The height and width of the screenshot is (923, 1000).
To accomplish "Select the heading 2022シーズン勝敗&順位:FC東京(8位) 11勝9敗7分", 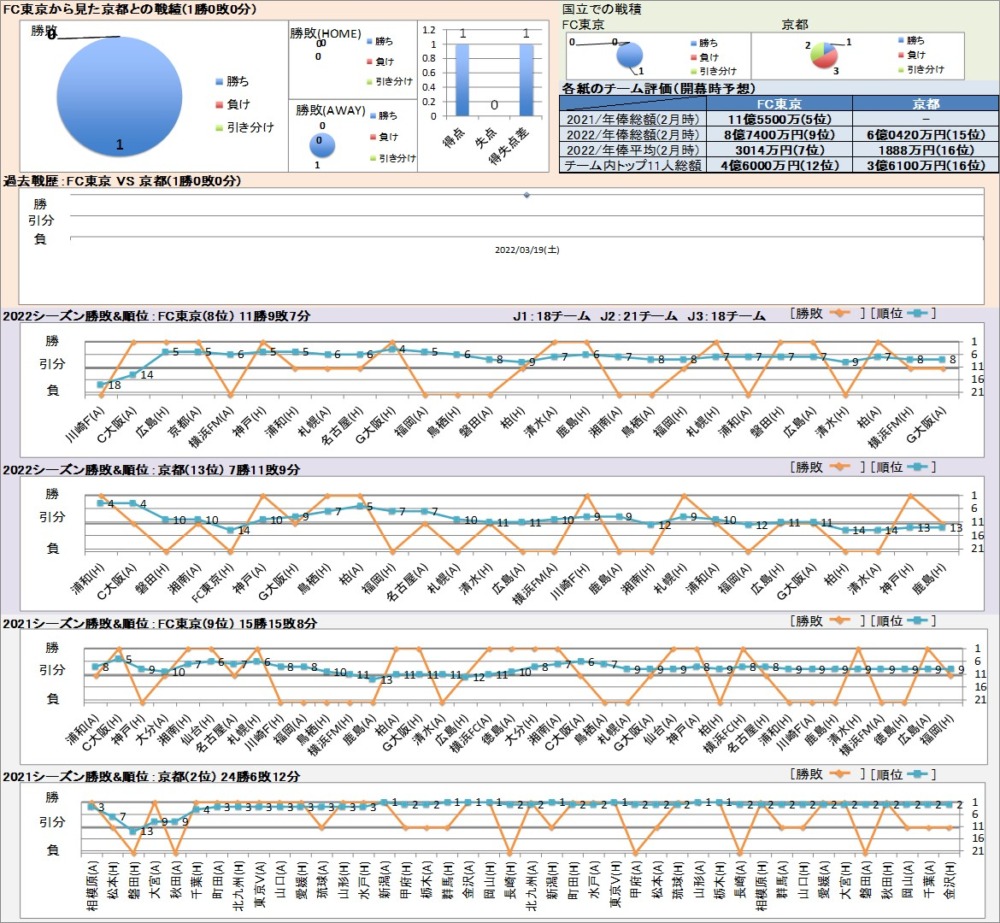I will [x=157, y=316].
